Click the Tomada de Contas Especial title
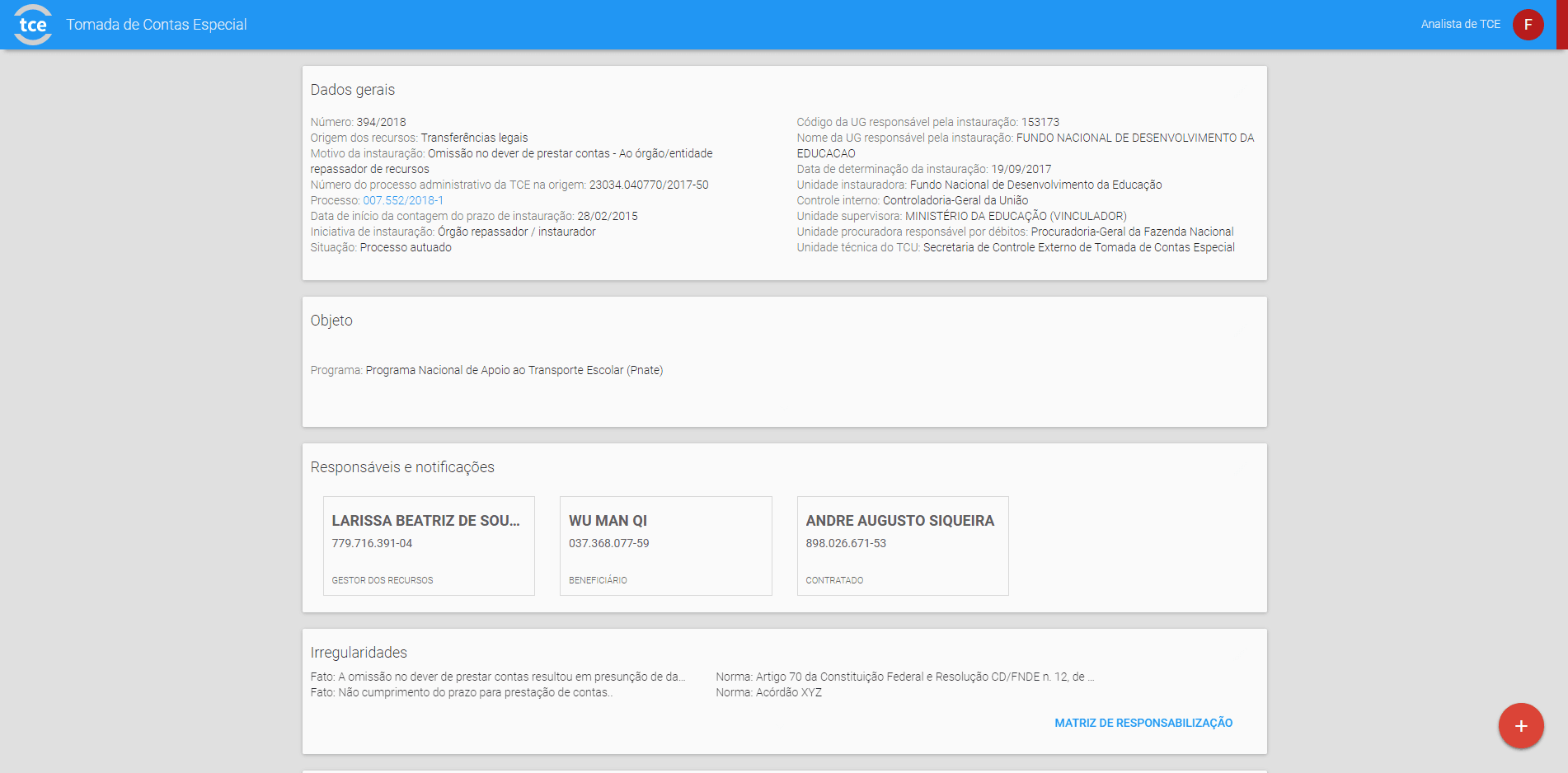The image size is (1568, 773). pyautogui.click(x=157, y=25)
